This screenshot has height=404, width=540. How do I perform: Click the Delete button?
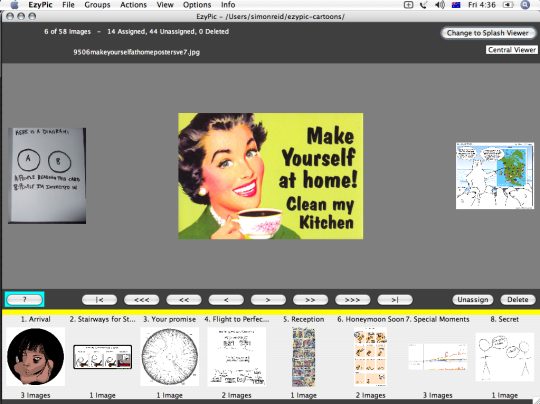(518, 300)
